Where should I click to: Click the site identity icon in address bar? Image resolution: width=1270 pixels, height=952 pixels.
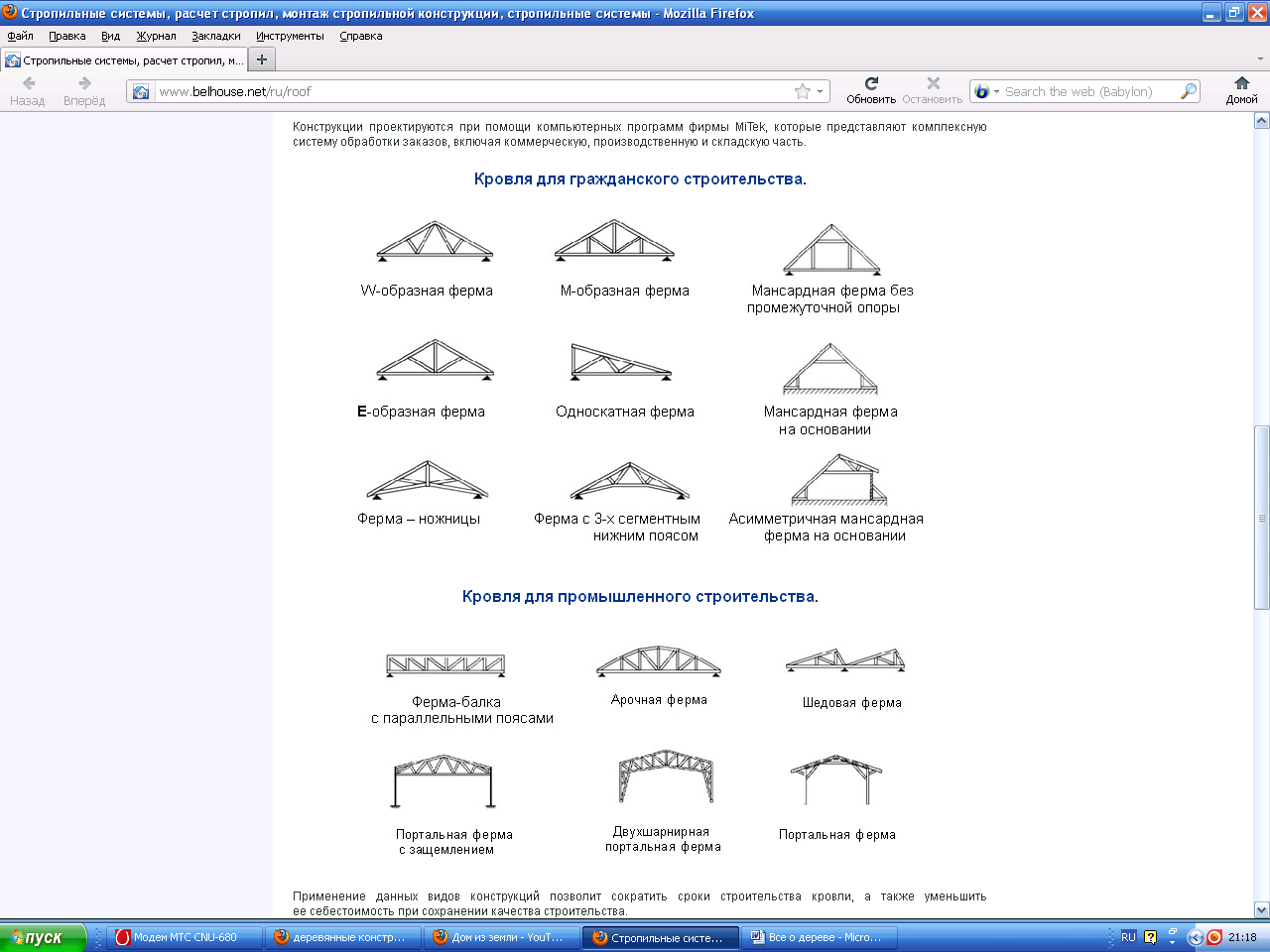point(141,91)
